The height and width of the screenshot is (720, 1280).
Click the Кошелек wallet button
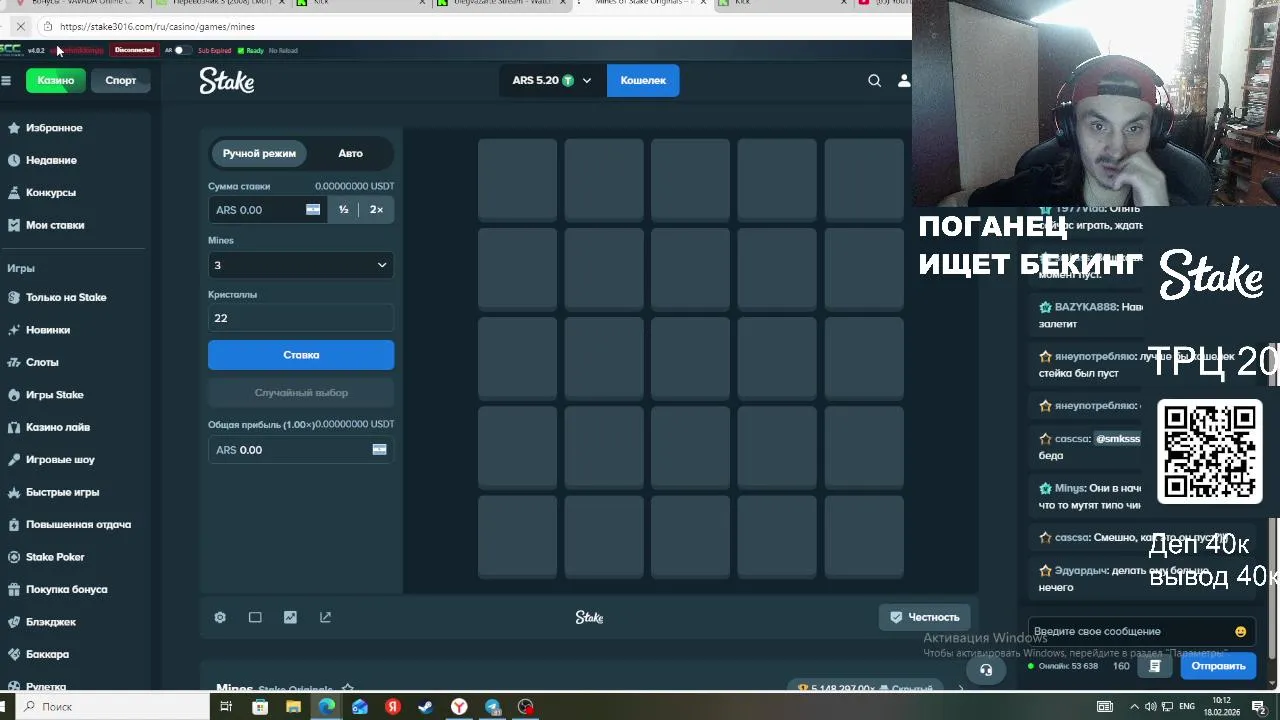click(x=643, y=80)
